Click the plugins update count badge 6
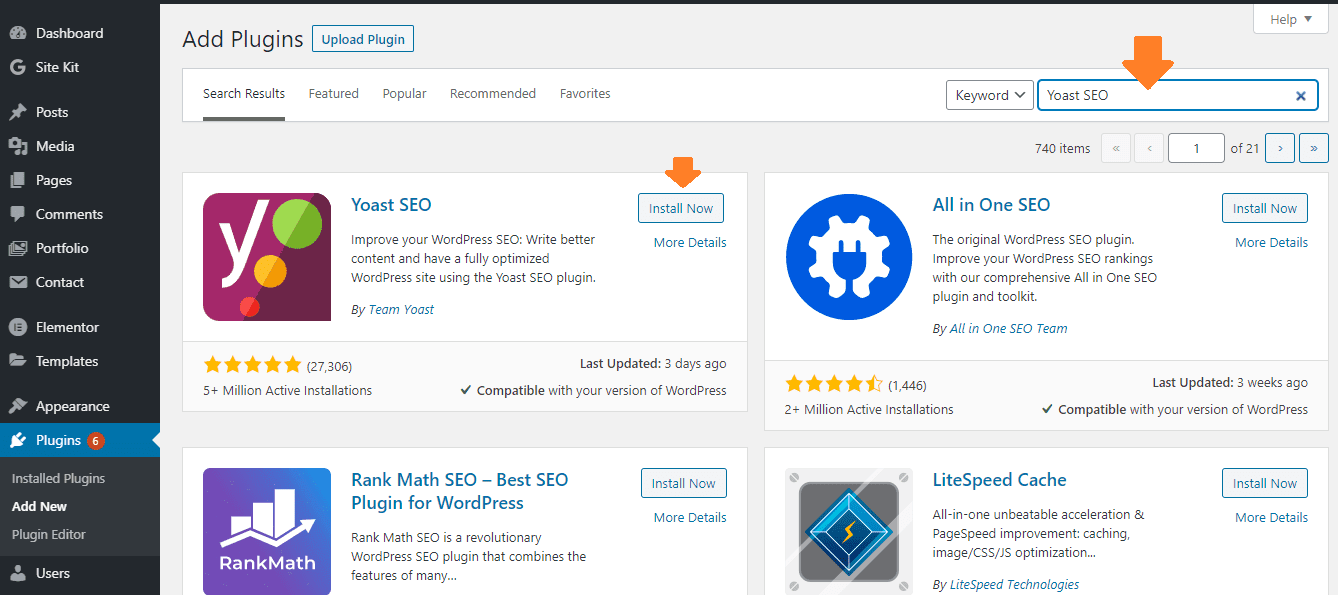 click(96, 440)
